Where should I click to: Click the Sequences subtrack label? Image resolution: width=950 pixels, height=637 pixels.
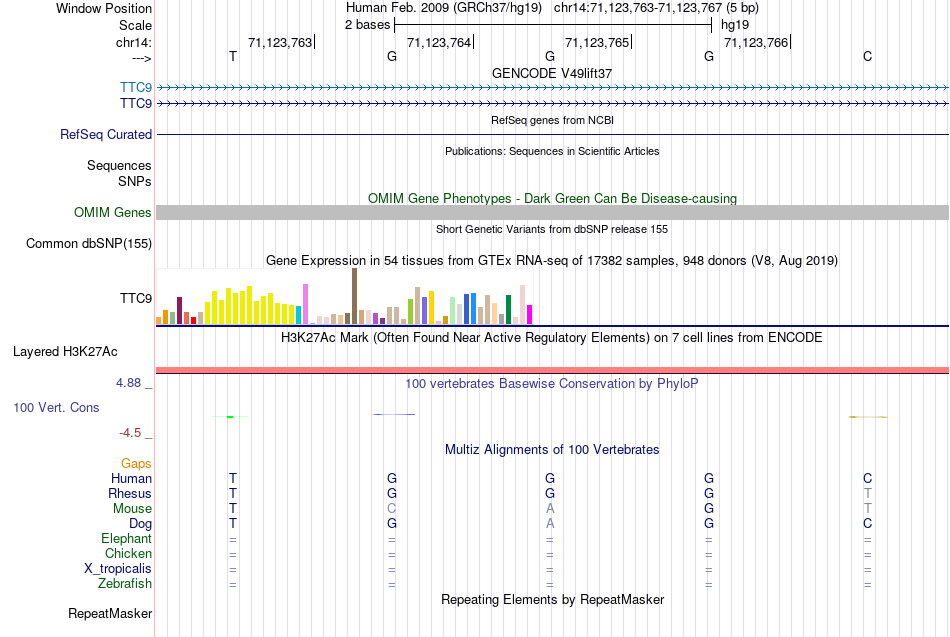(119, 165)
